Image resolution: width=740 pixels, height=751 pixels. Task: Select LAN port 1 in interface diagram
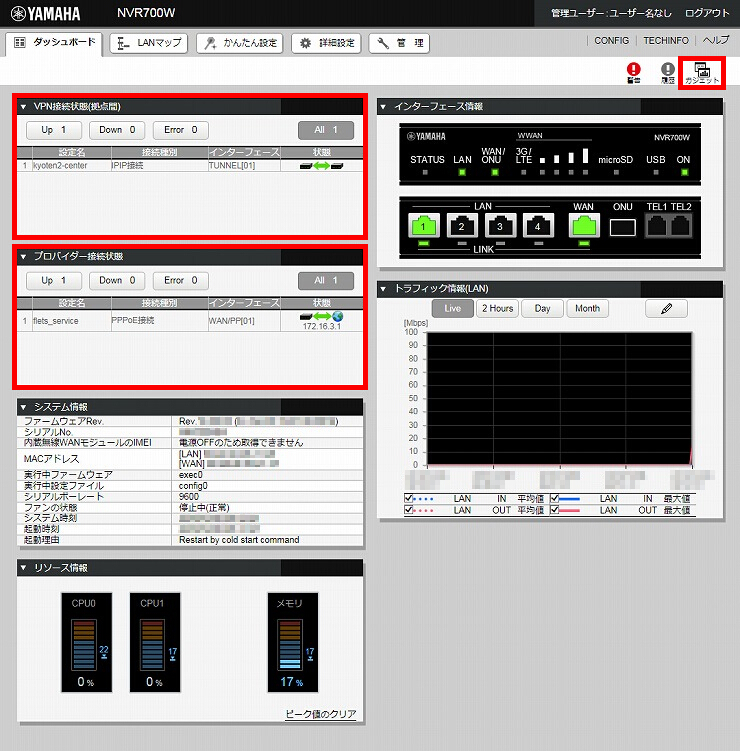(423, 226)
